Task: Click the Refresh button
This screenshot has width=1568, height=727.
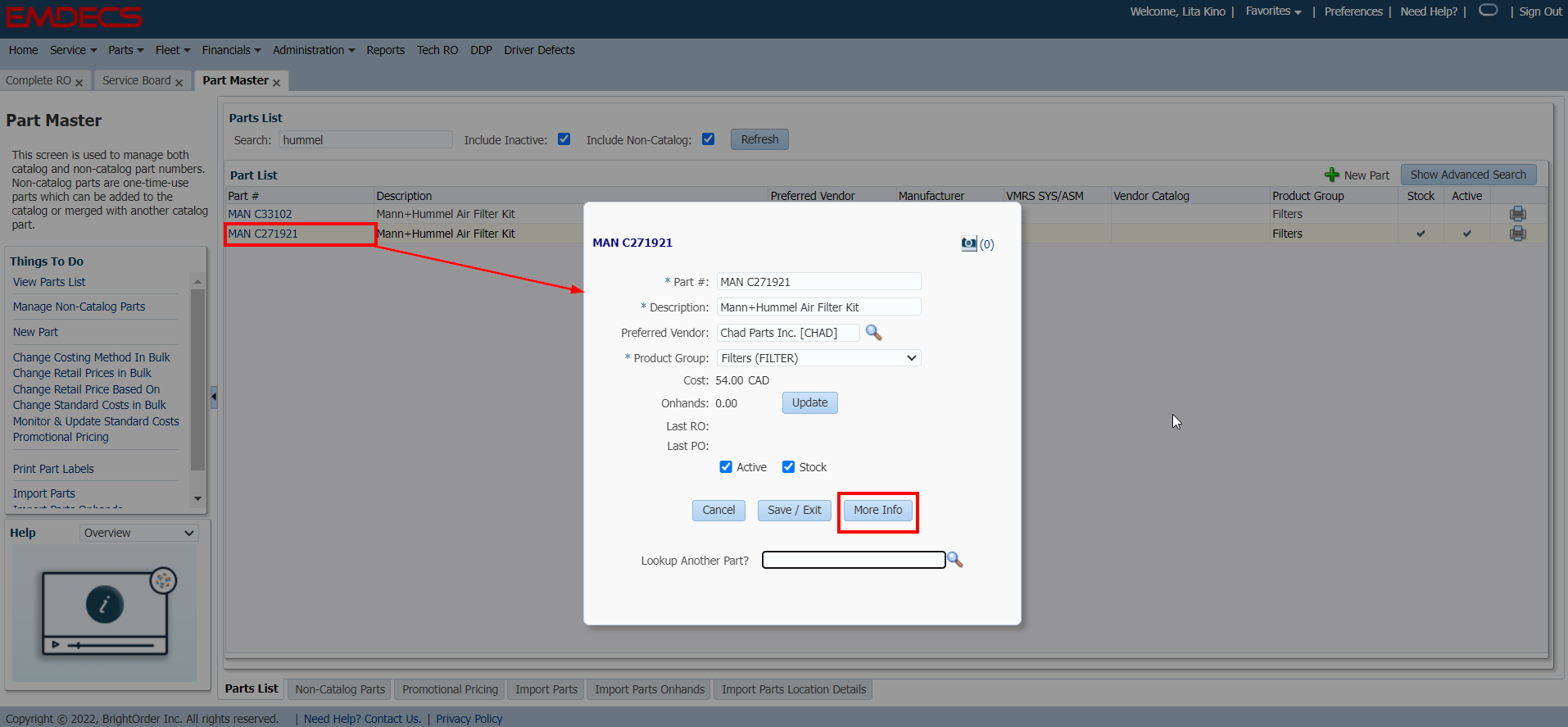Action: pyautogui.click(x=759, y=139)
